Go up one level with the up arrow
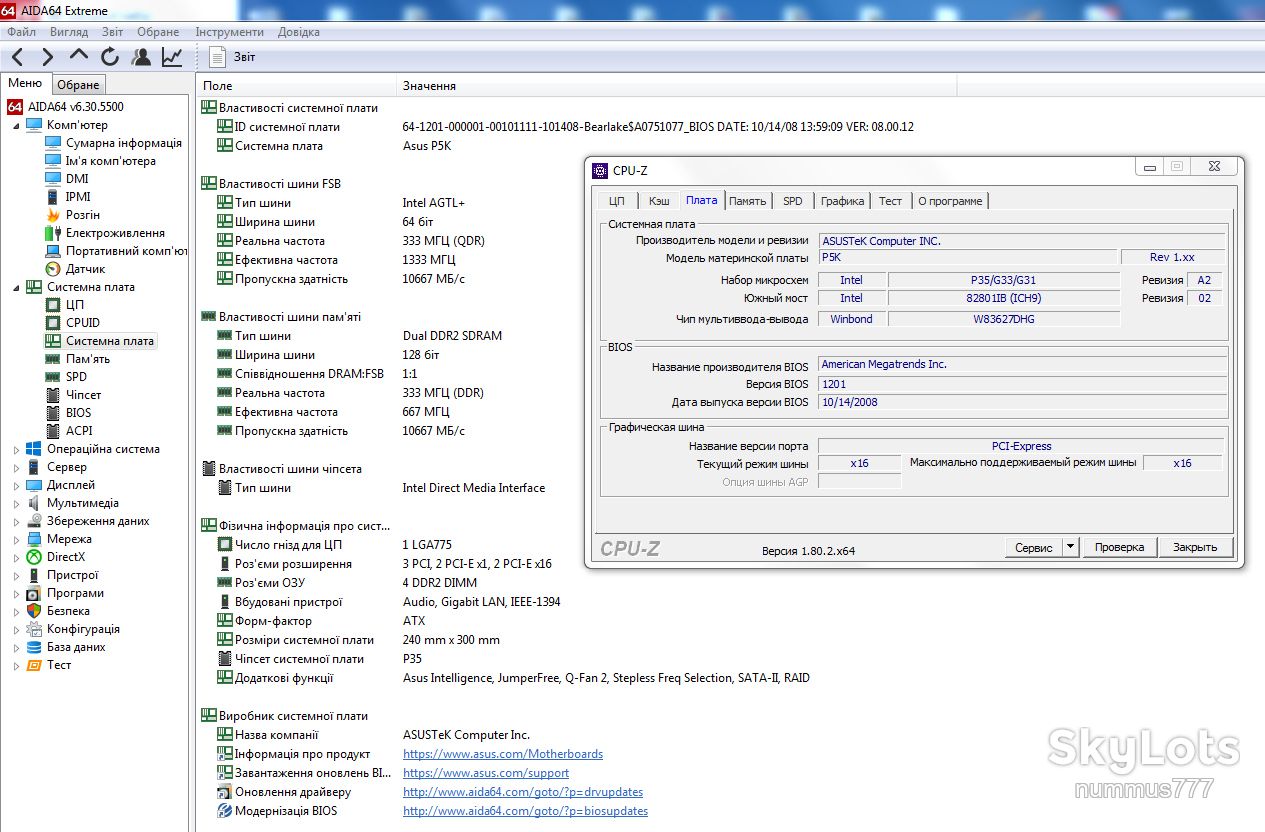The image size is (1265, 832). point(79,56)
